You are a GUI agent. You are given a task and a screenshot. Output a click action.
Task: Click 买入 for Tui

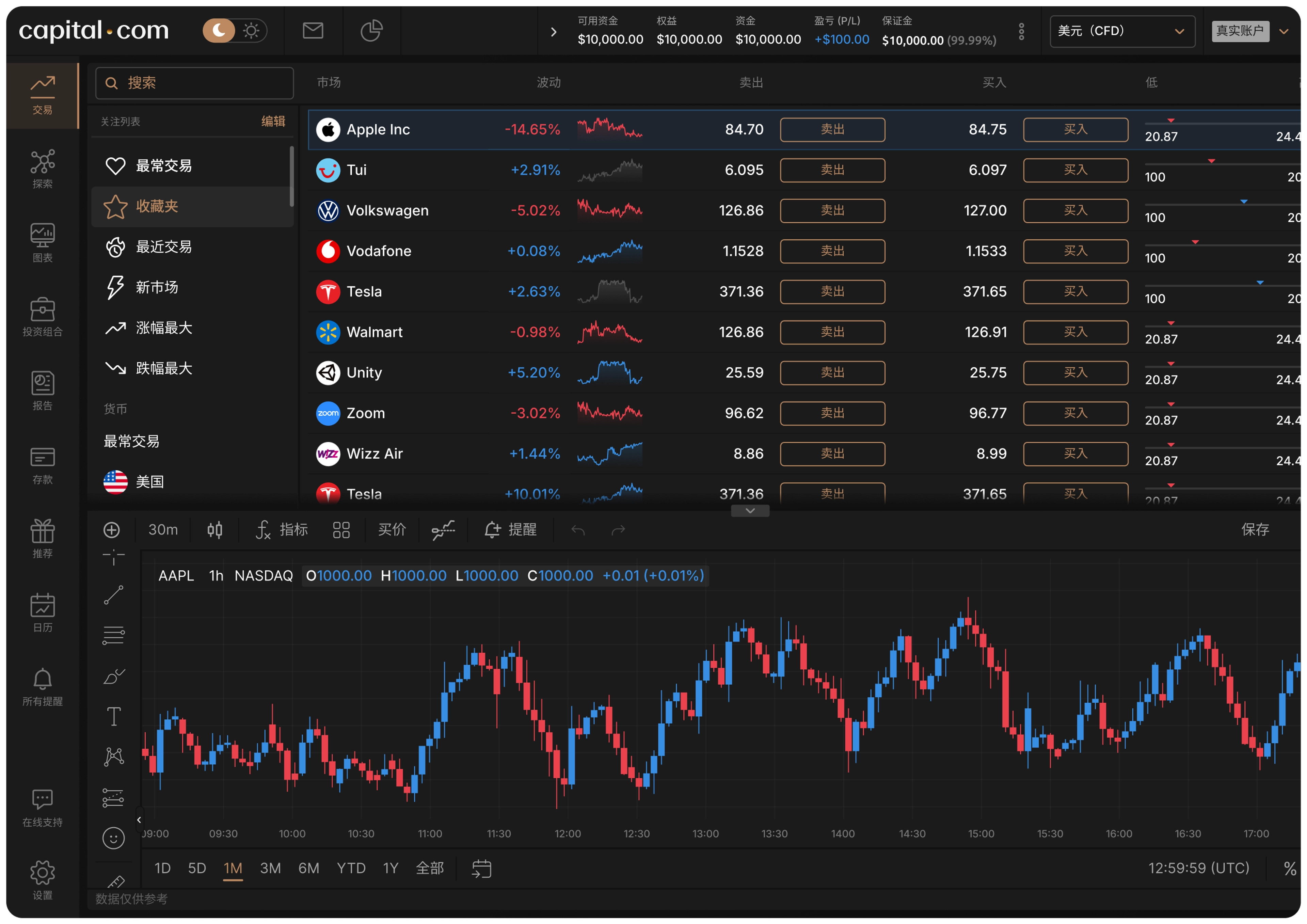(1075, 170)
